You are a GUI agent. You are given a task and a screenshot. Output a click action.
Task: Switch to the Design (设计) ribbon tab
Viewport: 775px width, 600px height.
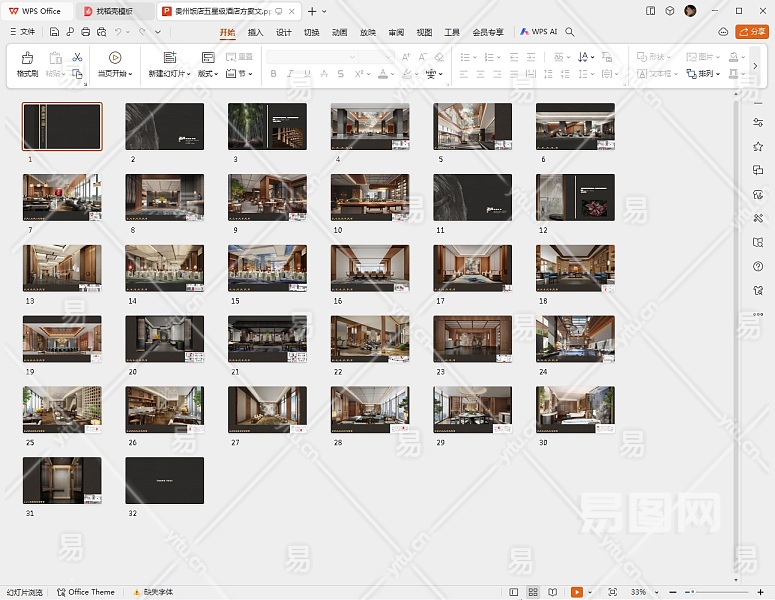tap(284, 32)
